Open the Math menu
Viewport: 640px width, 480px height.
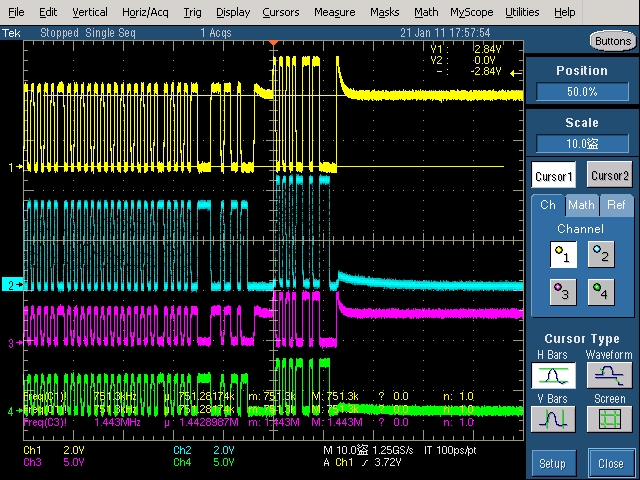[x=426, y=12]
